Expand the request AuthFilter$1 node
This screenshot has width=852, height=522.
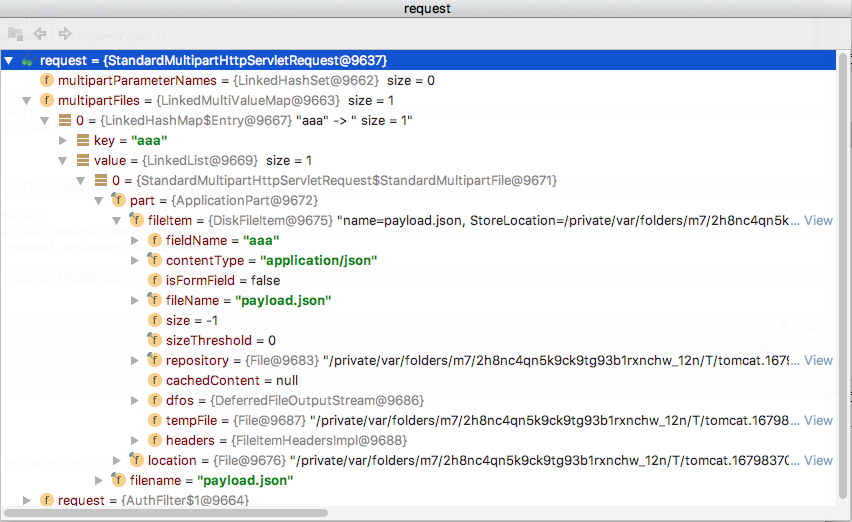click(27, 500)
